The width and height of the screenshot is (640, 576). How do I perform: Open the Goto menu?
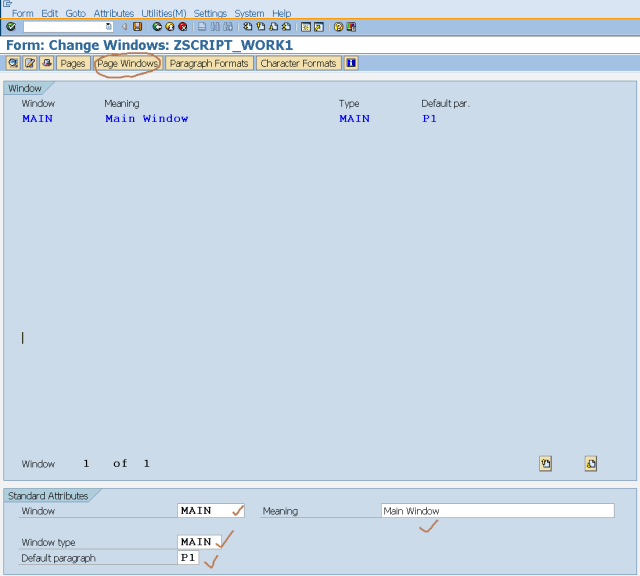click(76, 13)
